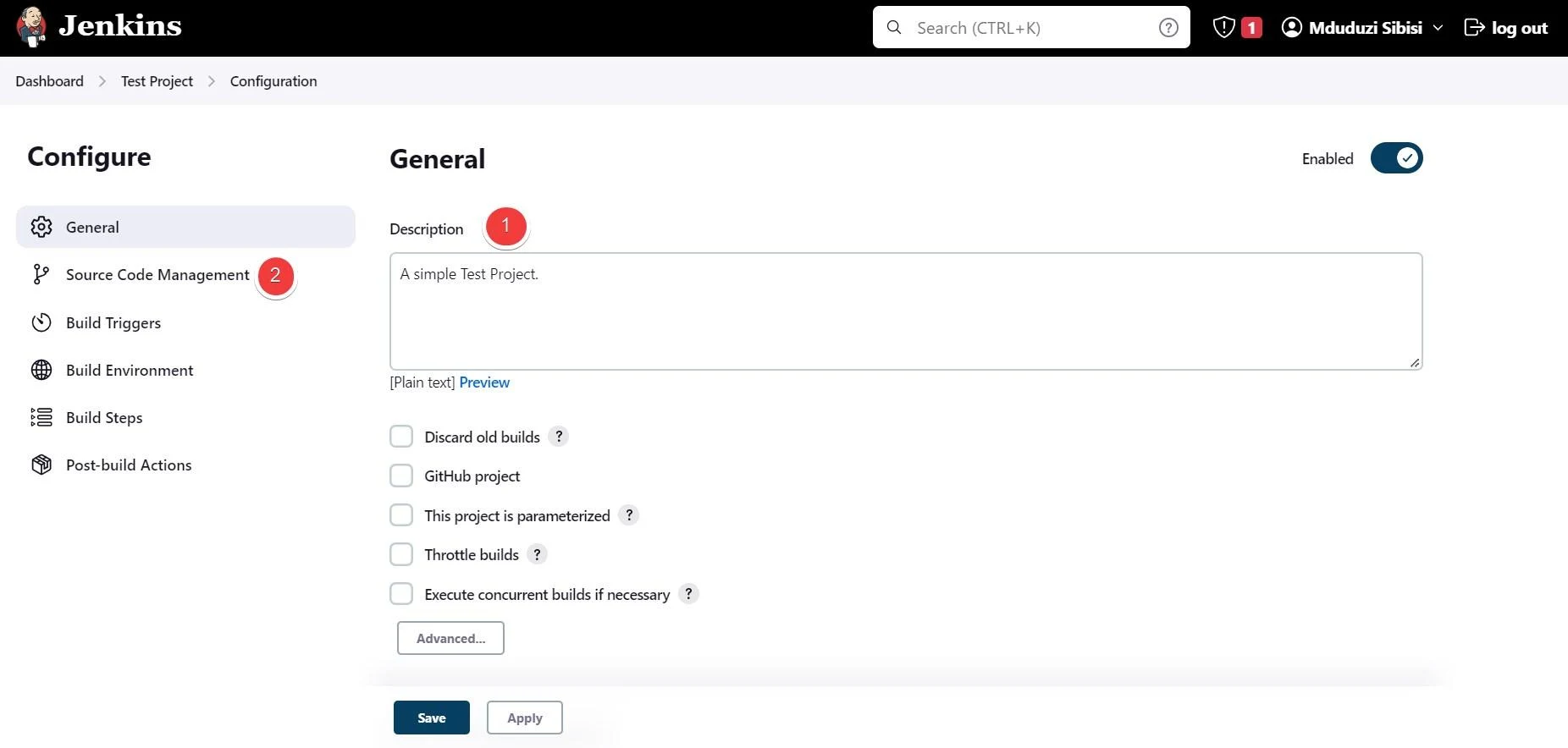
Task: Click the Build Steps list icon
Action: click(x=41, y=417)
